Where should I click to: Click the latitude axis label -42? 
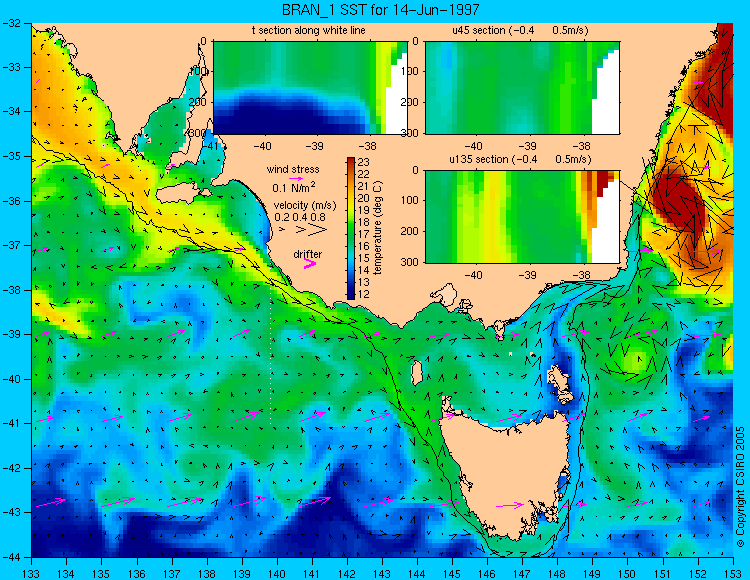12,468
